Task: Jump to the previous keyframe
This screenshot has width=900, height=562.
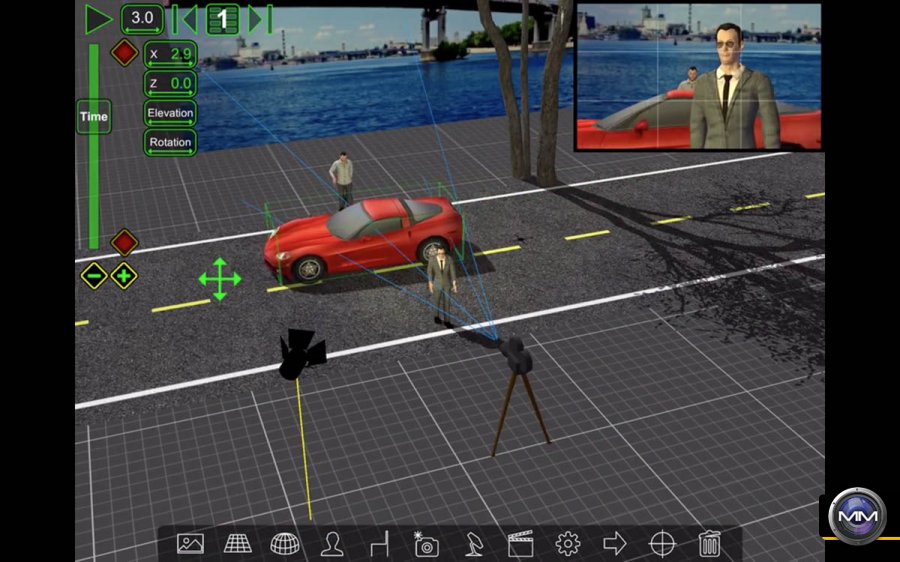Action: pos(185,20)
